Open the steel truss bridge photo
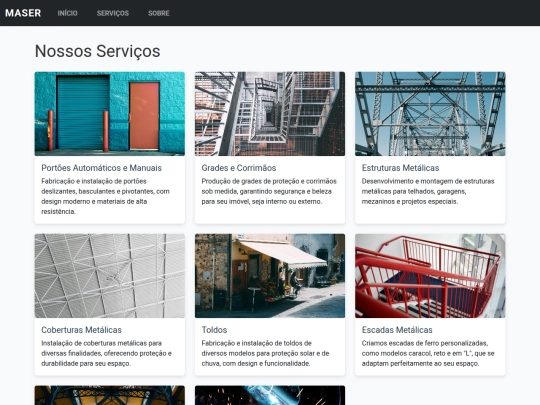The height and width of the screenshot is (405, 540). 430,114
